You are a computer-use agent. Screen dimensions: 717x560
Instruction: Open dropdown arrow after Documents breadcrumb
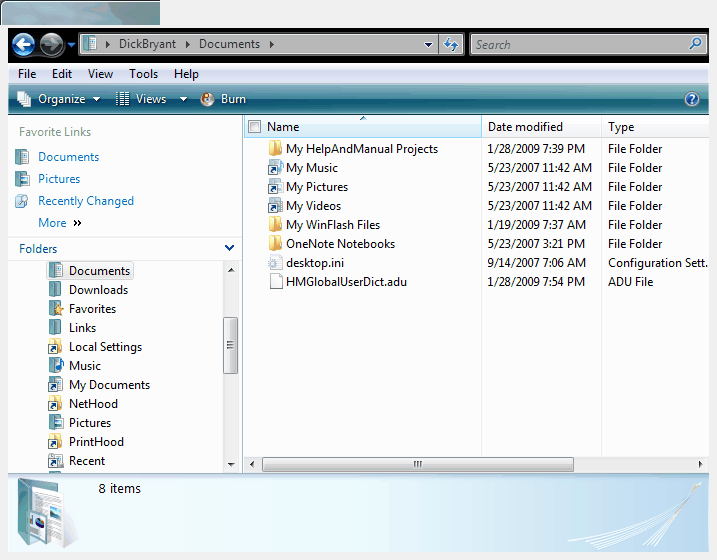tap(272, 44)
